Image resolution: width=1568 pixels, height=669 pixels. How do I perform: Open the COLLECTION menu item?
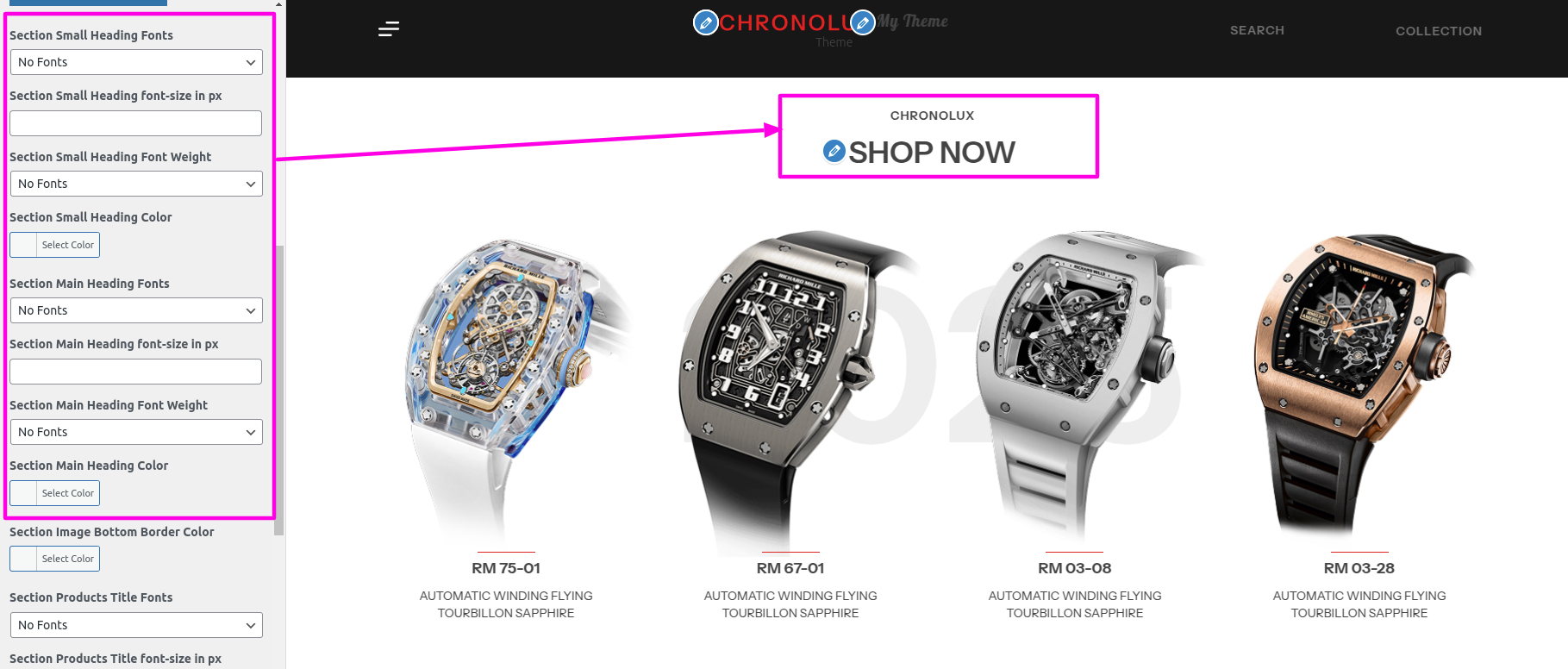1439,31
